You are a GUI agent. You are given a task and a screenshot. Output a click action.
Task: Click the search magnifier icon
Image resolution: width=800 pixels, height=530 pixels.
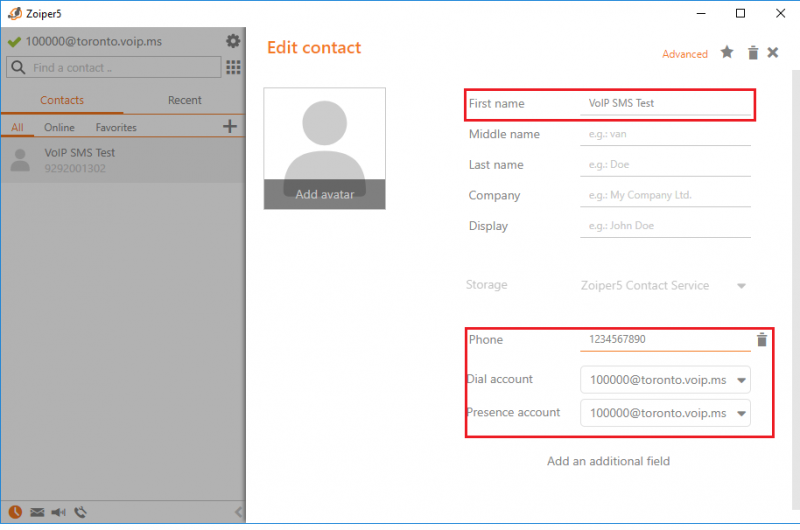(x=18, y=67)
